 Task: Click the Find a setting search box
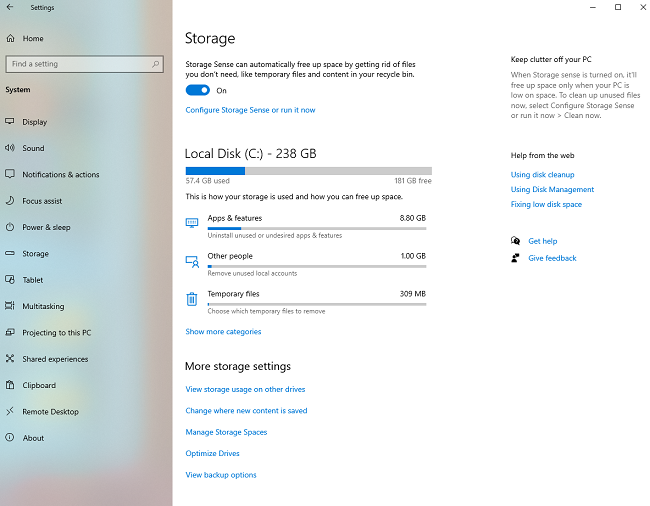coord(85,64)
